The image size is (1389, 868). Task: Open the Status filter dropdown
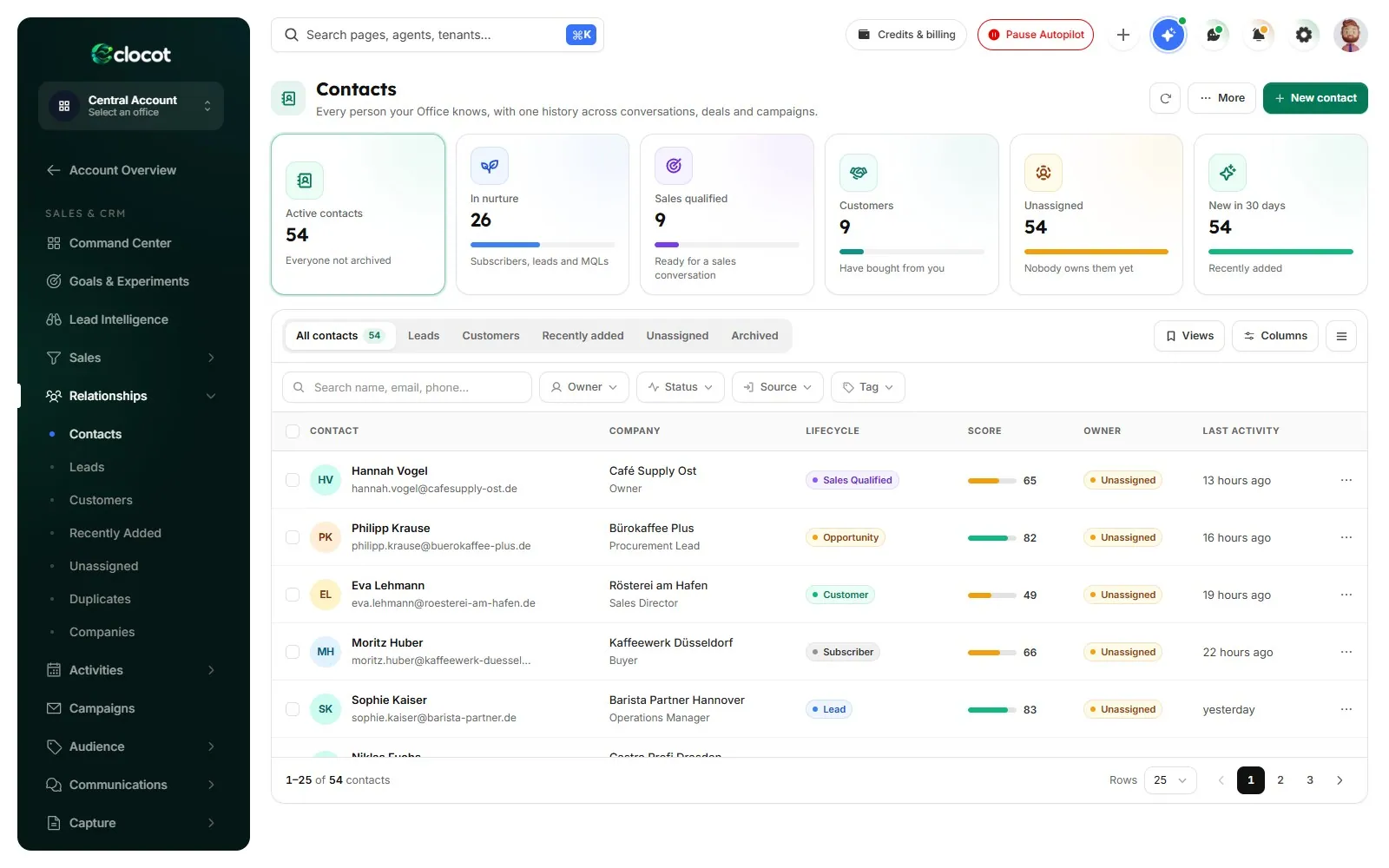[681, 387]
